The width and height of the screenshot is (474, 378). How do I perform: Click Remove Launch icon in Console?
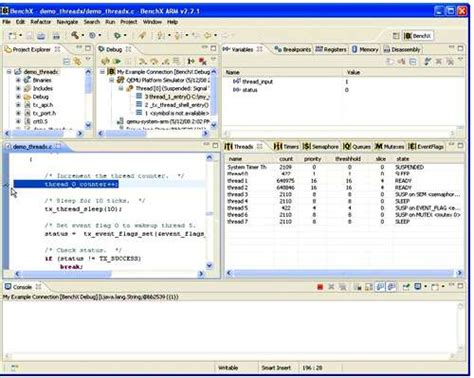tap(331, 287)
